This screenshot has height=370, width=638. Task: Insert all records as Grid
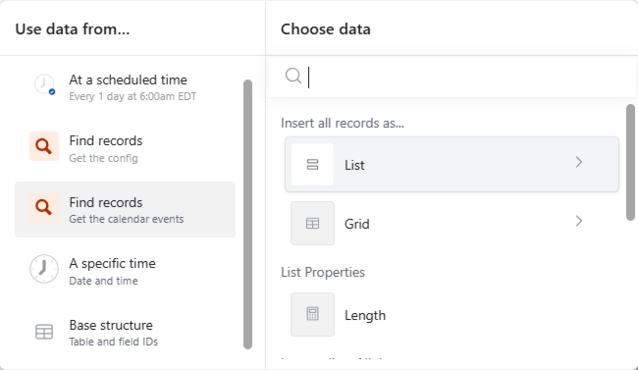click(x=452, y=223)
